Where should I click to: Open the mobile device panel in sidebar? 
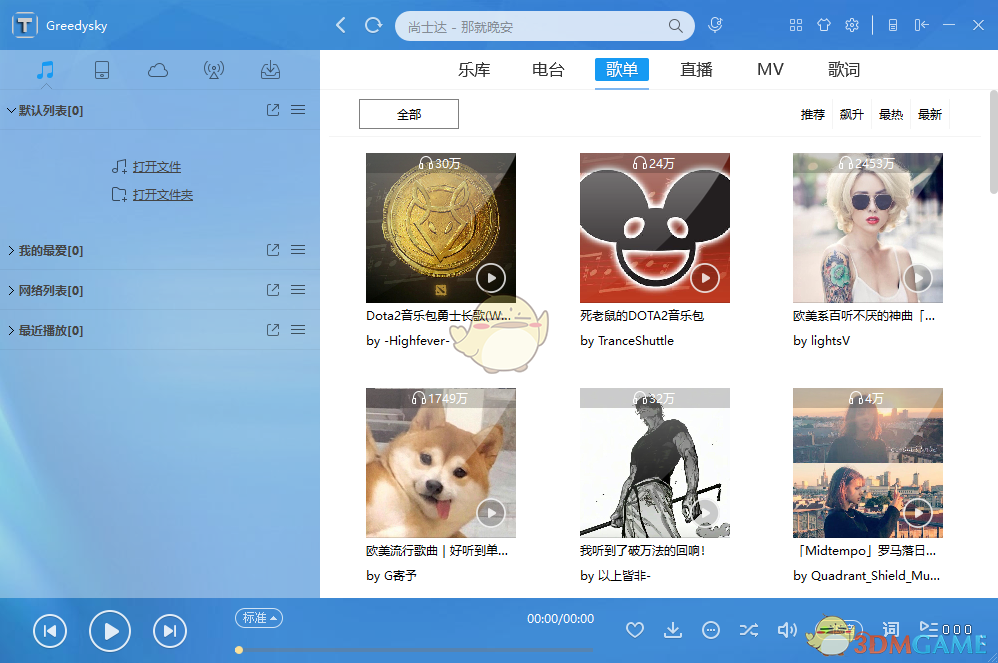pos(102,70)
